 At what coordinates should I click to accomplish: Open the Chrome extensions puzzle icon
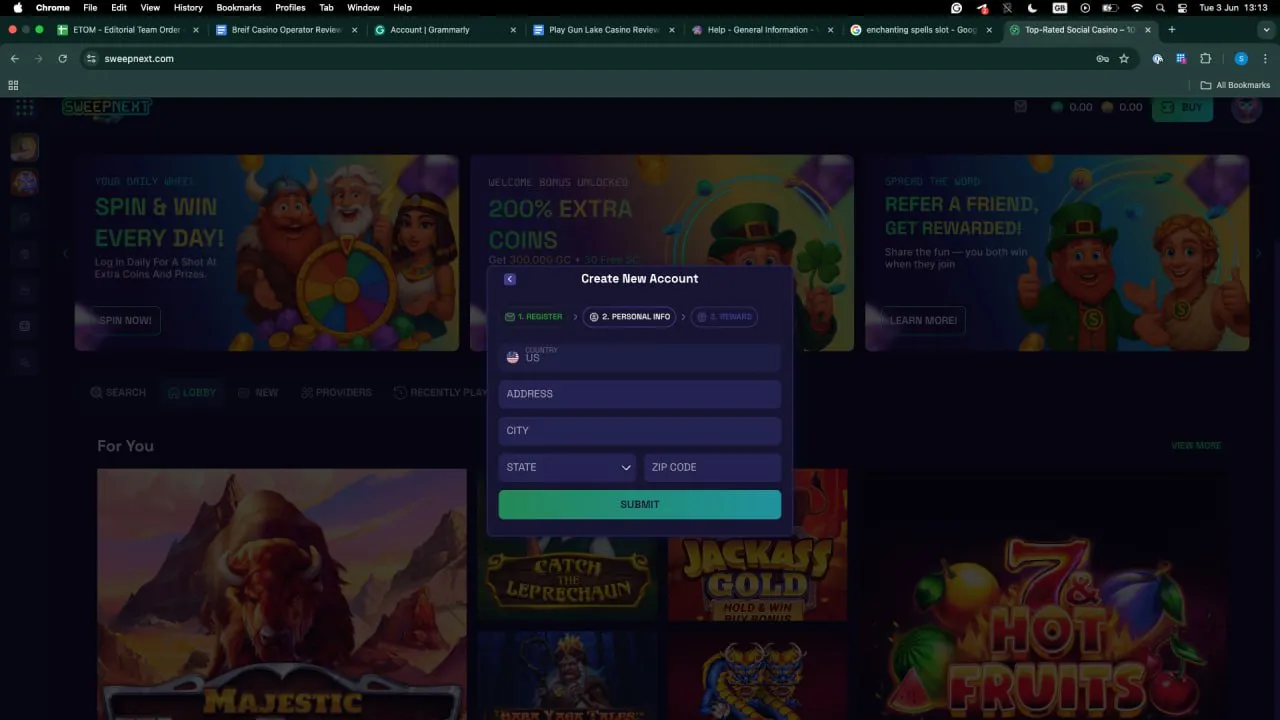[x=1205, y=59]
